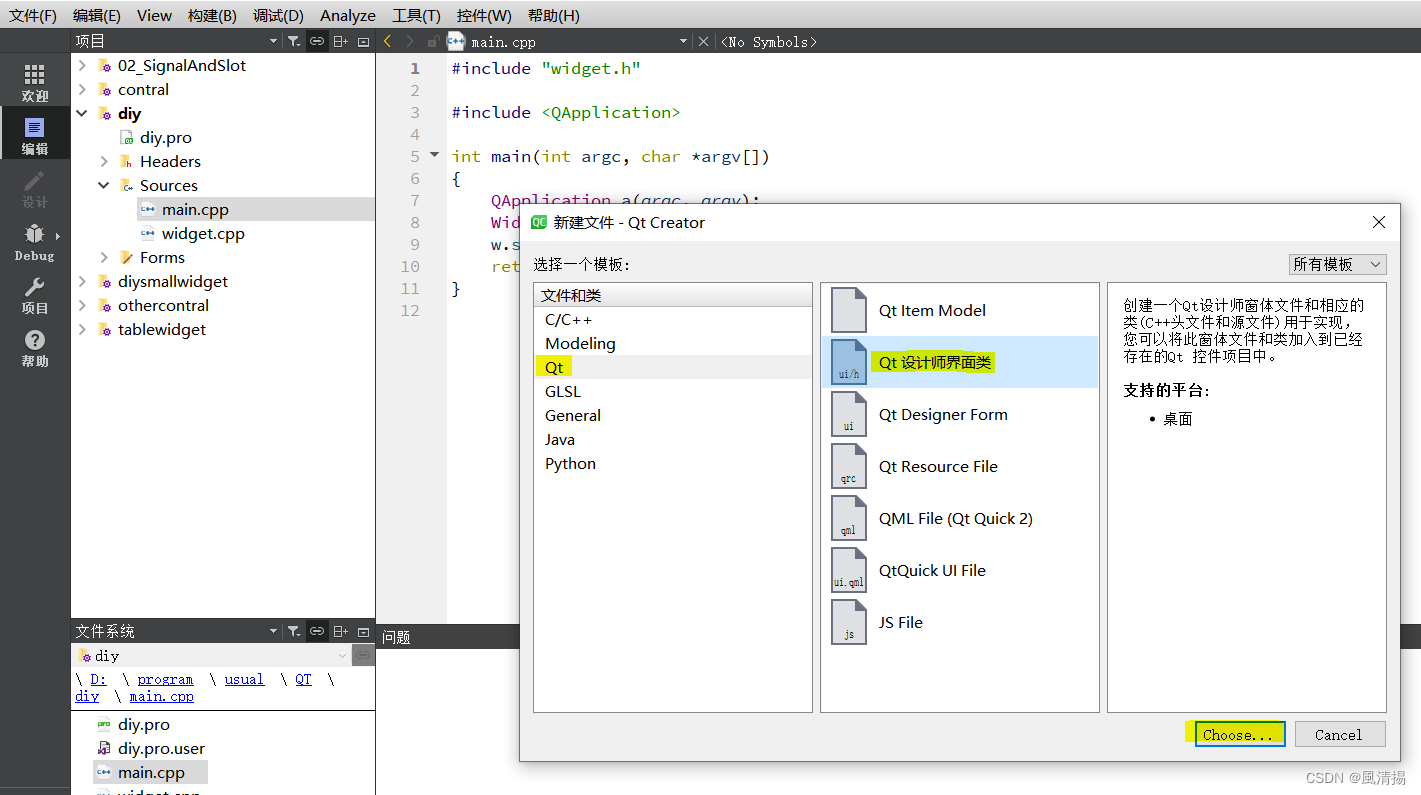Open the 欢迎 (Welcome) mode
1421x795 pixels.
point(35,82)
